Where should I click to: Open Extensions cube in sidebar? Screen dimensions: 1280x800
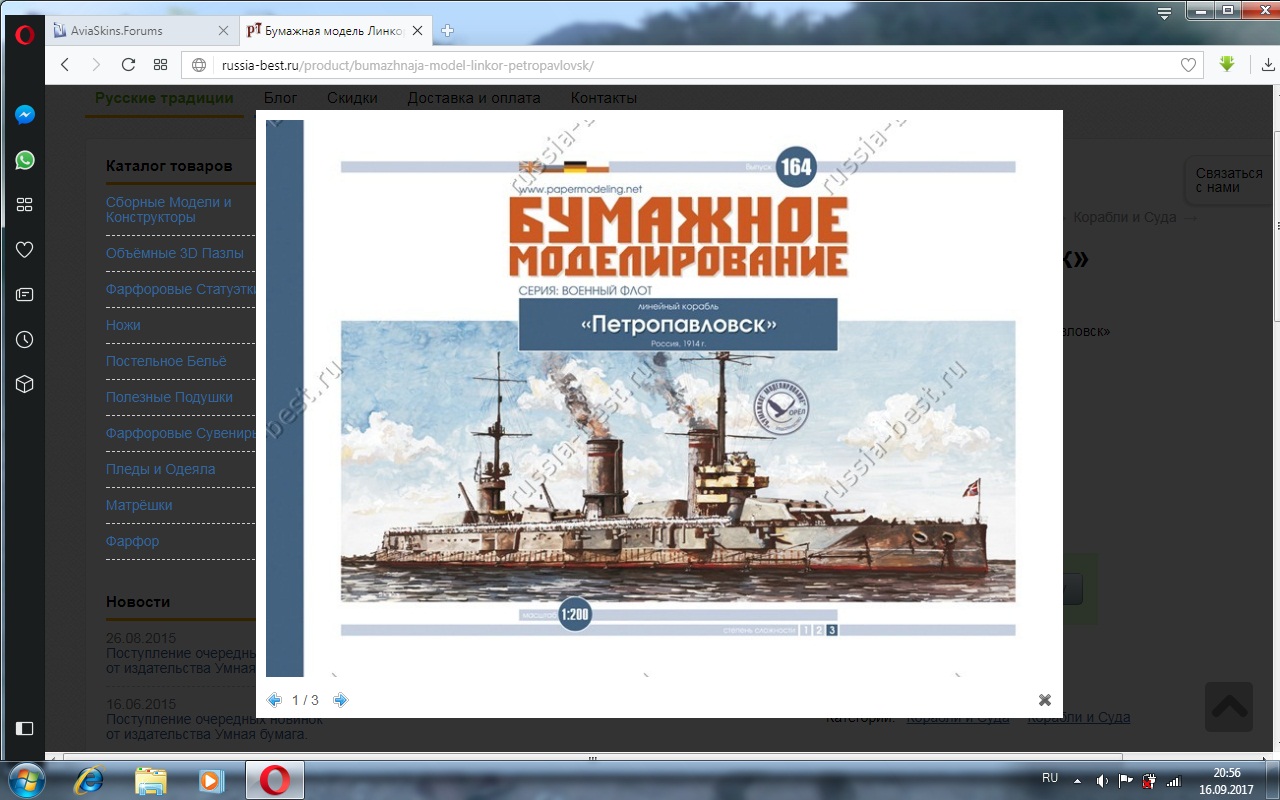pyautogui.click(x=25, y=384)
